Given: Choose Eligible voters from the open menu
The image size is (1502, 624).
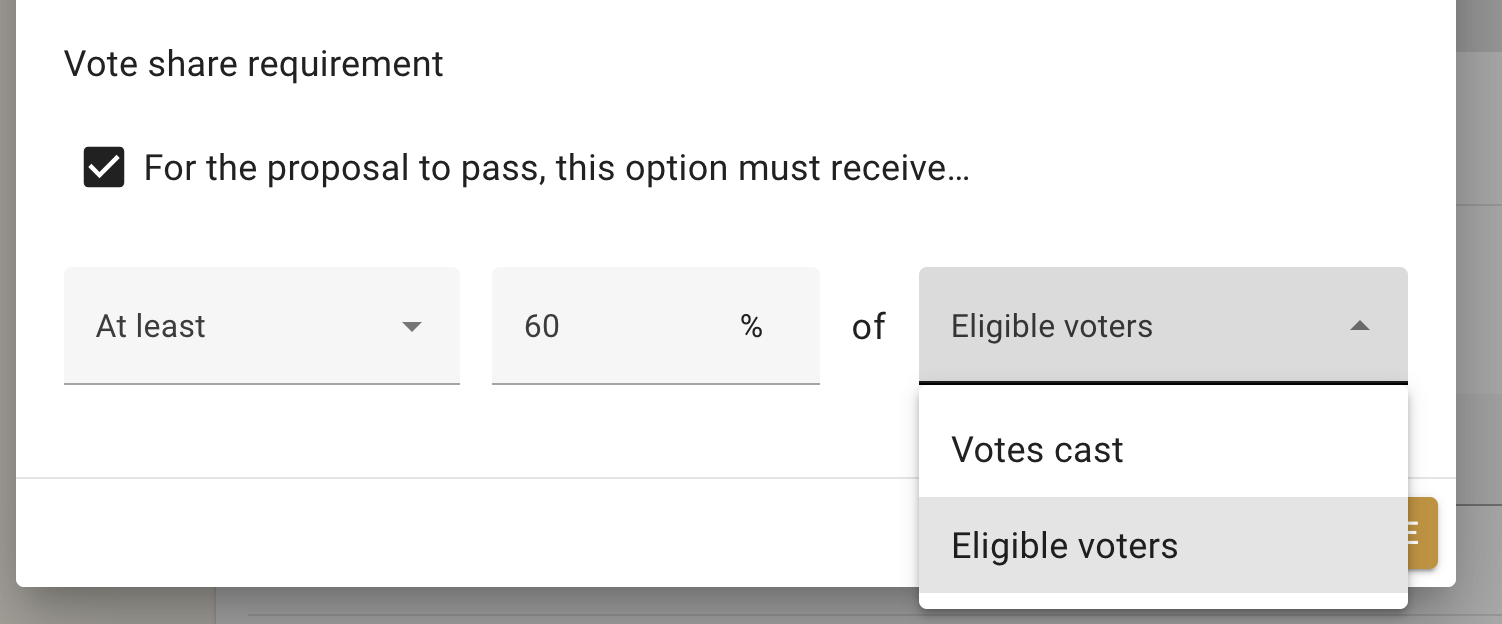Looking at the screenshot, I should 1064,546.
